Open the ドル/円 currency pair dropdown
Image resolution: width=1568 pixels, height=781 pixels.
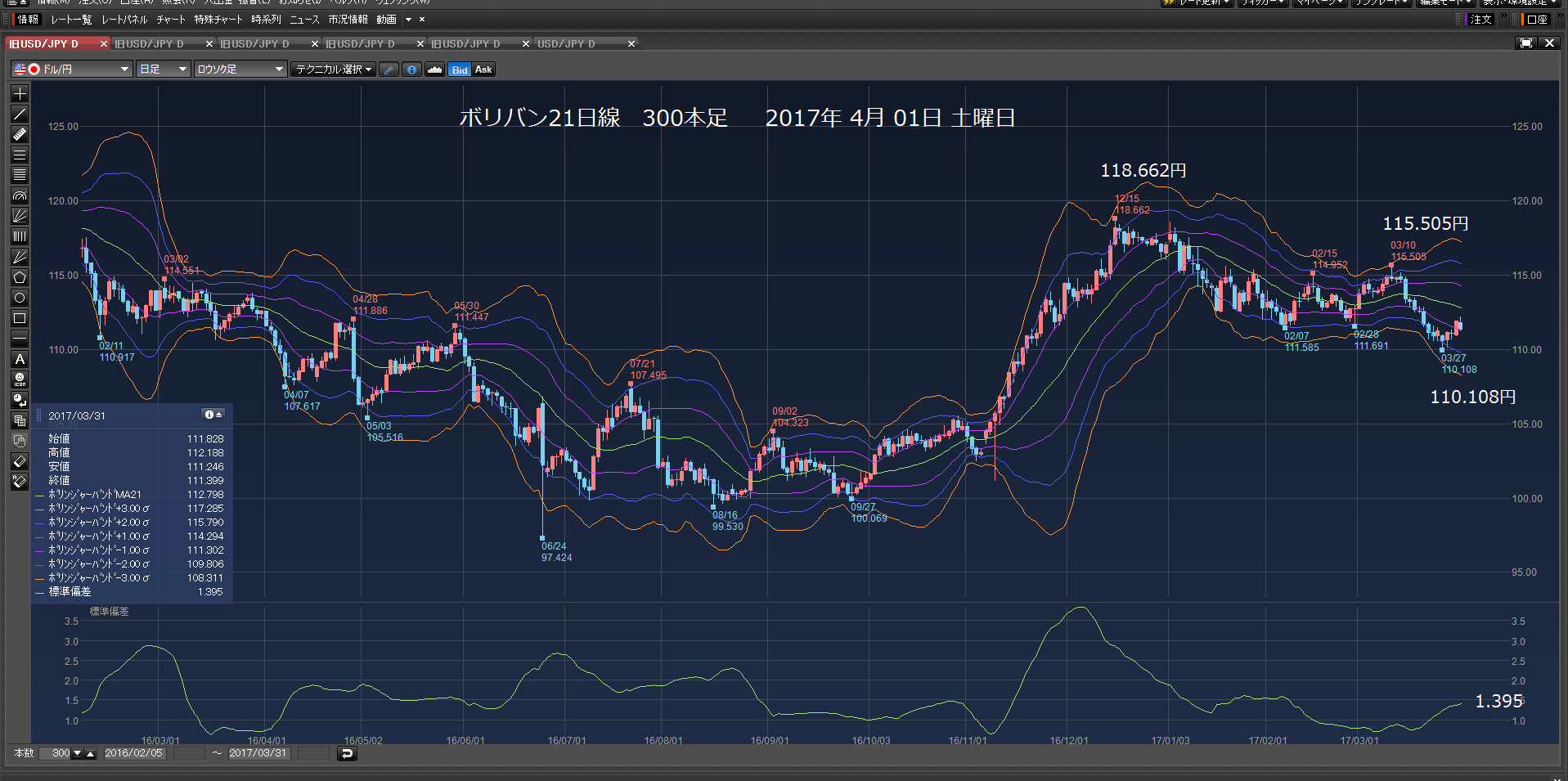[71, 70]
